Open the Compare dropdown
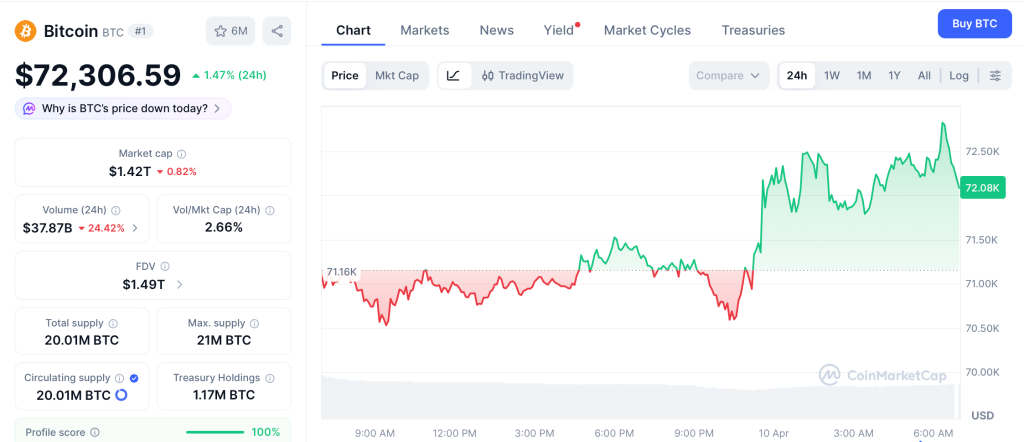This screenshot has height=442, width=1024. click(x=729, y=75)
